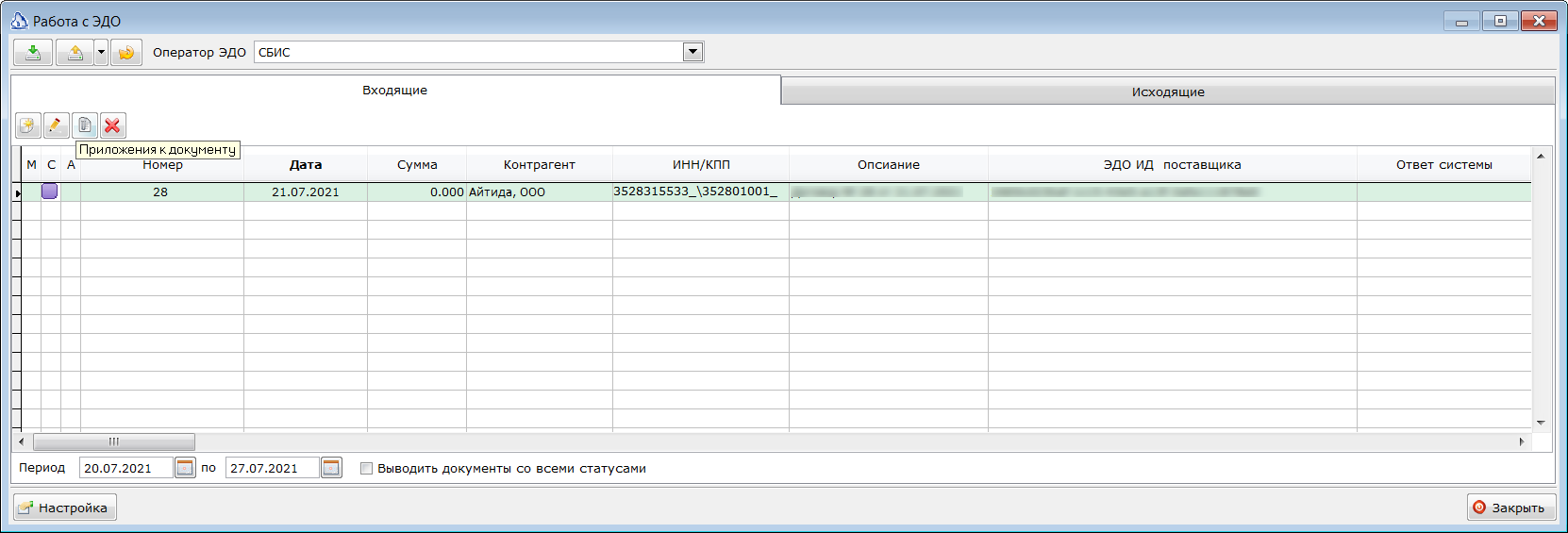The width and height of the screenshot is (1568, 533).
Task: Click the new document icon
Action: [x=28, y=125]
